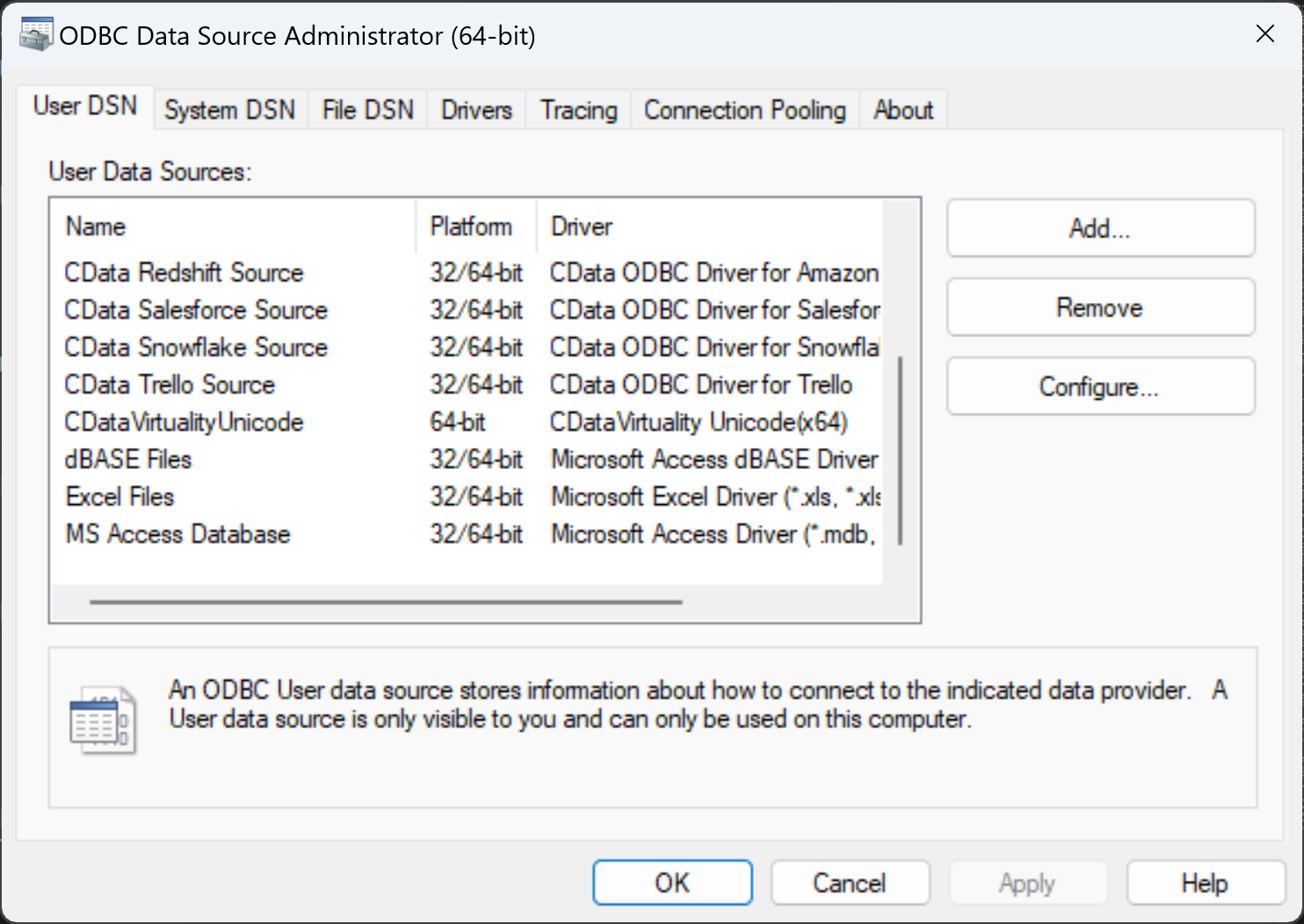
Task: Select the MS Access Database entry
Action: [177, 534]
